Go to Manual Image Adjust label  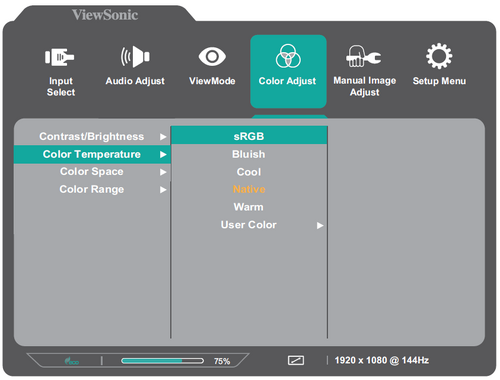(x=365, y=86)
